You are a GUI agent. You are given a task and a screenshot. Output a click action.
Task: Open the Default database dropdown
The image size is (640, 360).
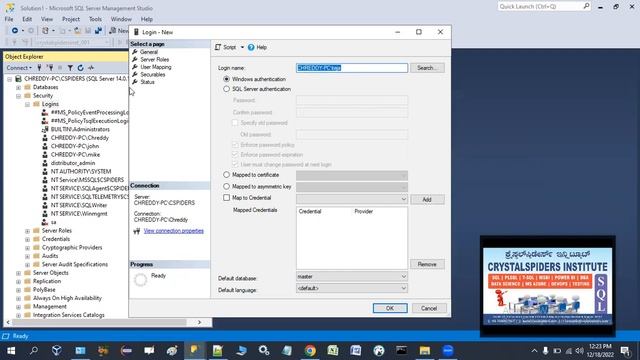click(x=352, y=276)
